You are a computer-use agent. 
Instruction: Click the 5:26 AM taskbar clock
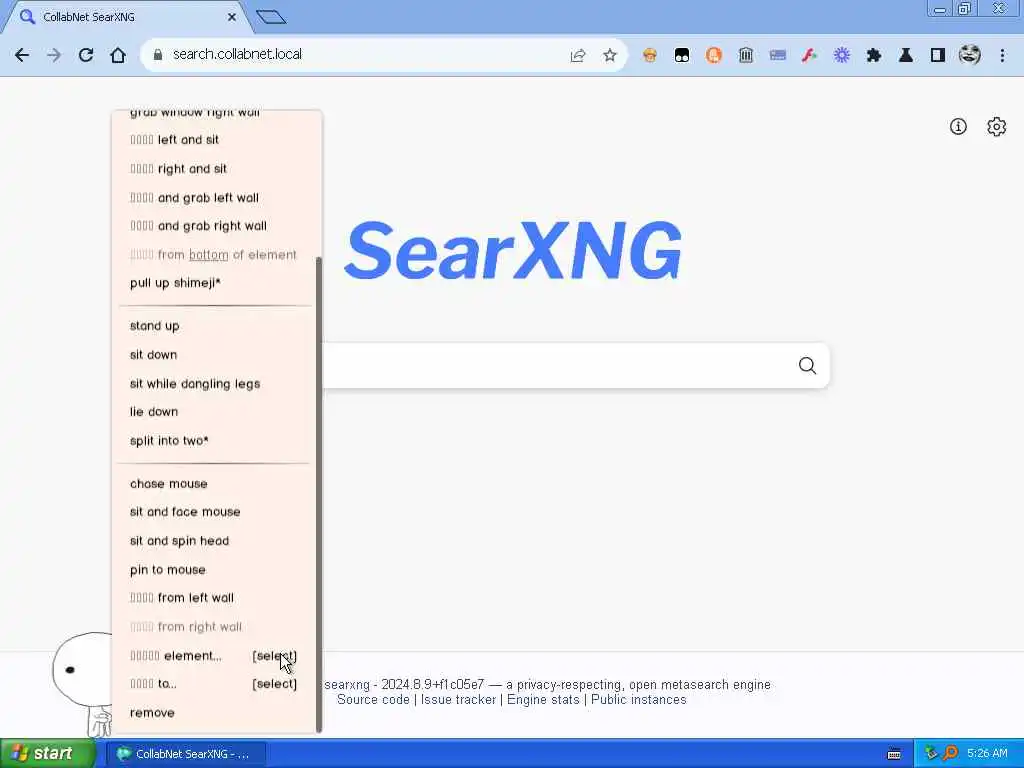point(987,754)
